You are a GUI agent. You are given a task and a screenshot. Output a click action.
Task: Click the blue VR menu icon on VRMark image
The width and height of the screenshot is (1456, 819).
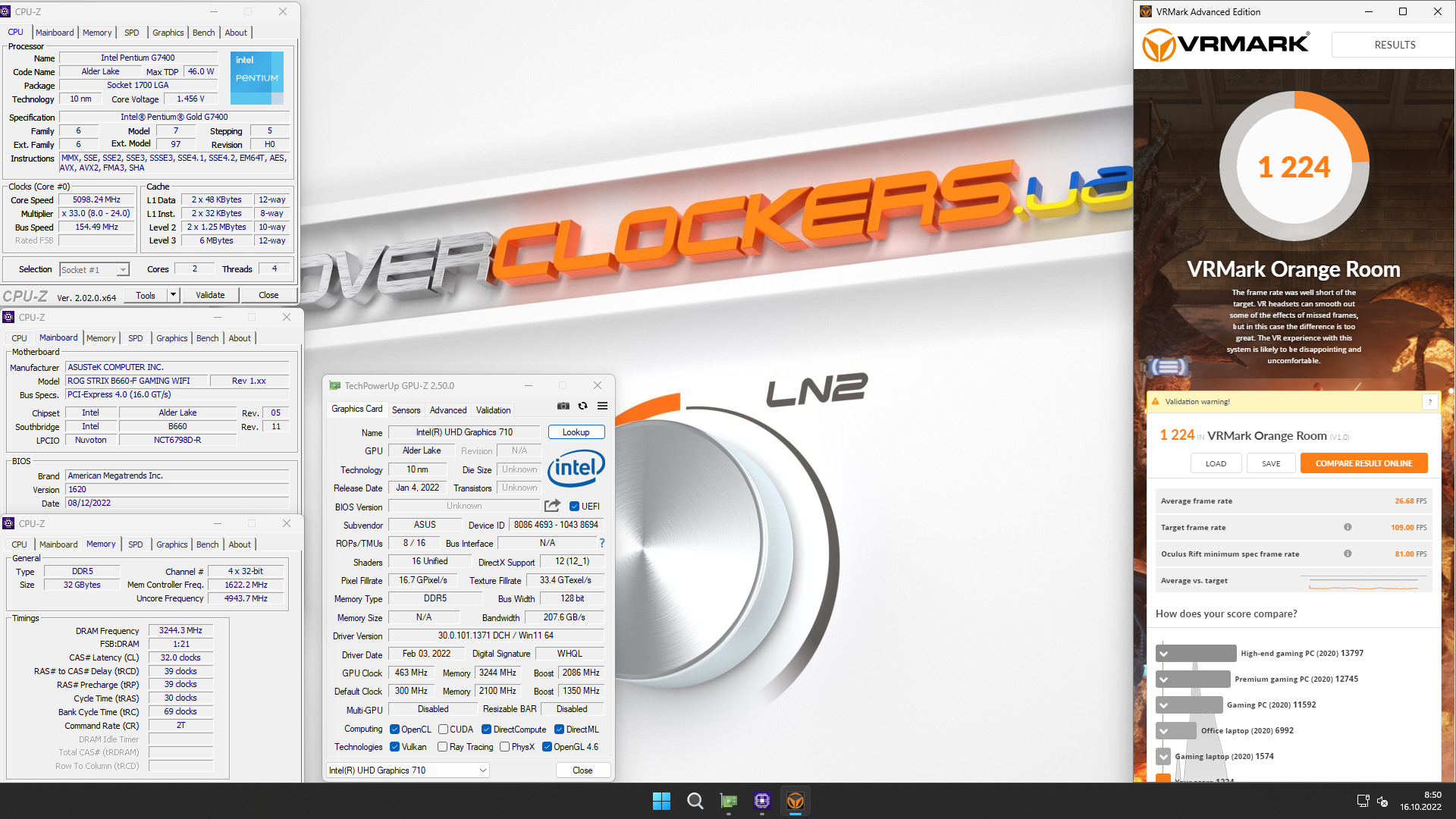pyautogui.click(x=1168, y=367)
